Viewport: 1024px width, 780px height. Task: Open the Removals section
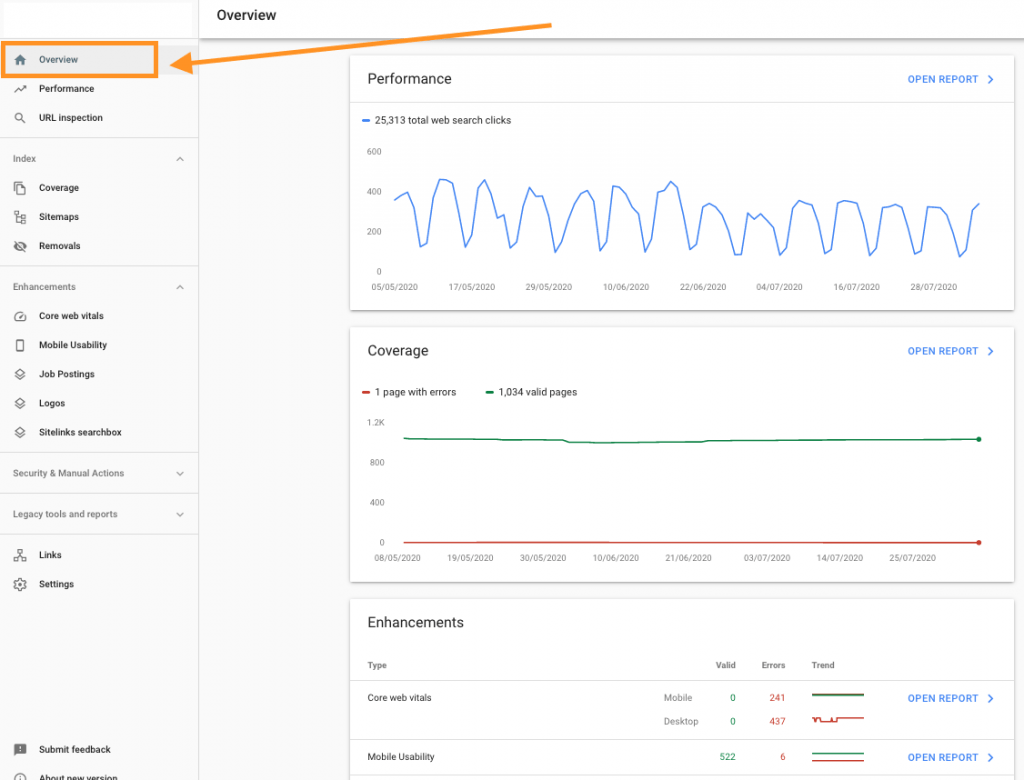point(59,245)
